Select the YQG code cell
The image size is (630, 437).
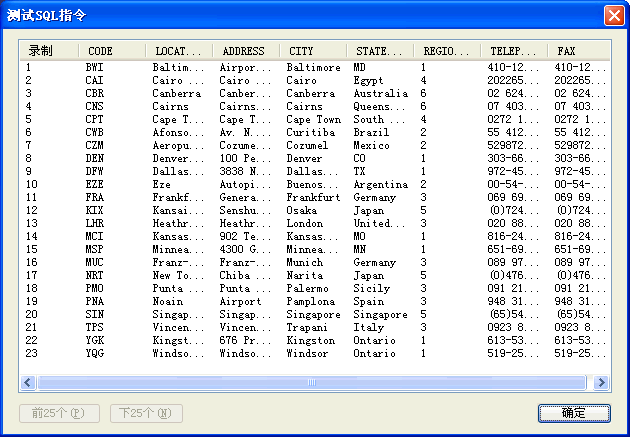click(x=94, y=353)
